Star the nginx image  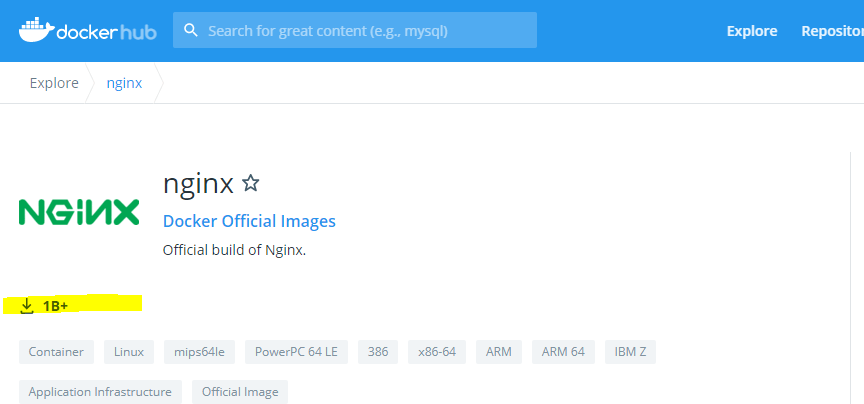click(251, 183)
